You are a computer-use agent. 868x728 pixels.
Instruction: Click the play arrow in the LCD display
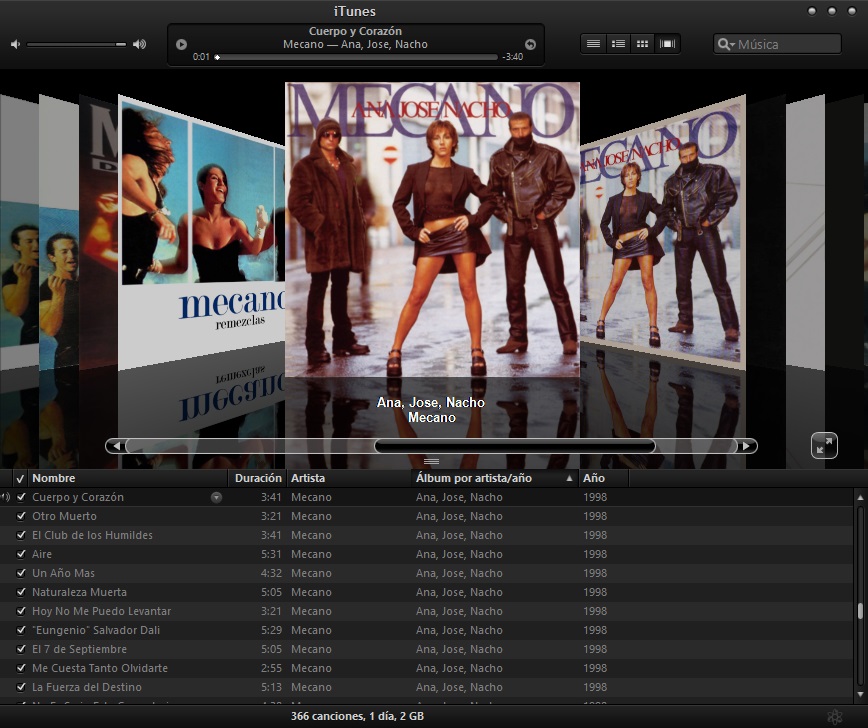180,43
